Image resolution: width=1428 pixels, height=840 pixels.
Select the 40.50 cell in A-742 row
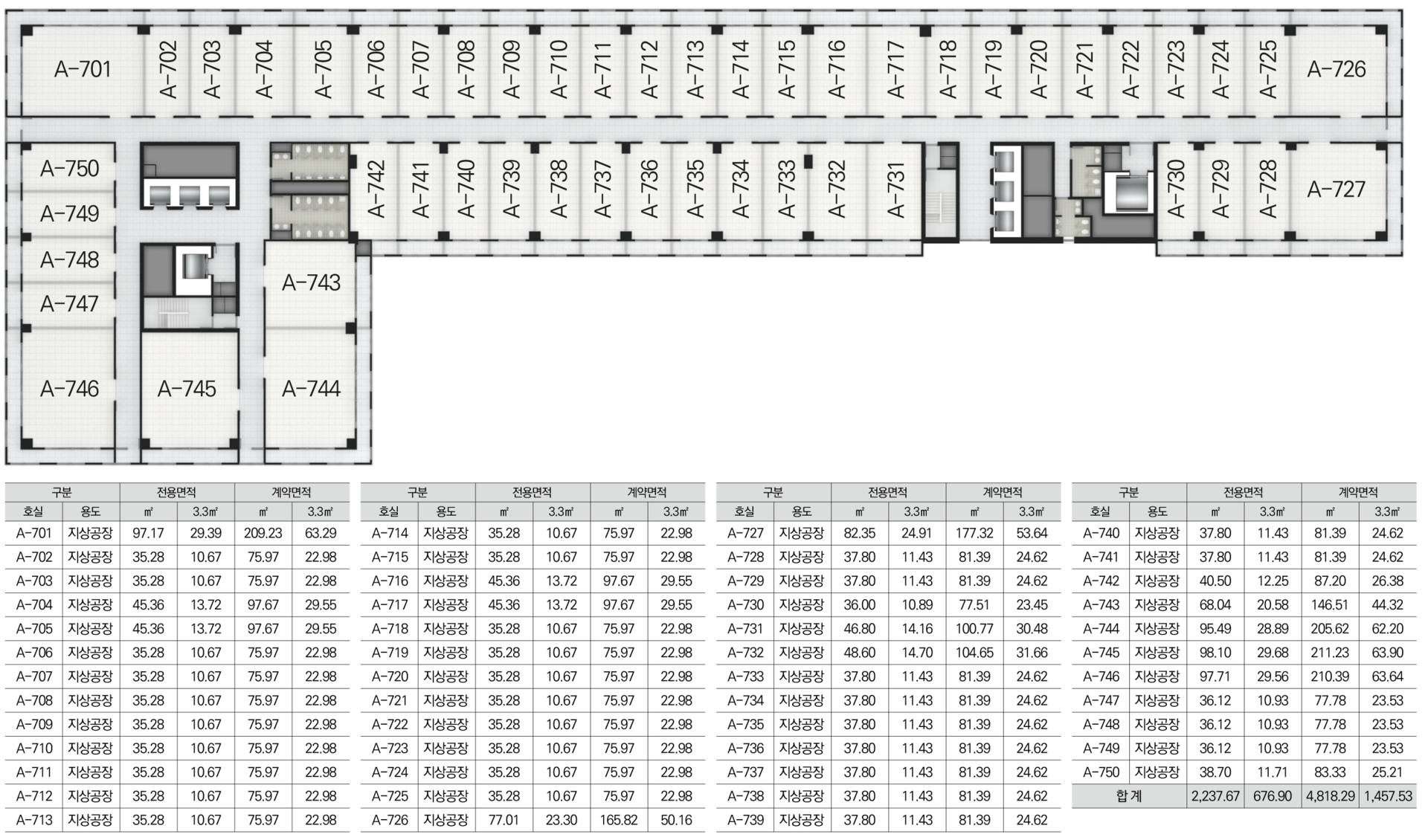[x=1215, y=581]
